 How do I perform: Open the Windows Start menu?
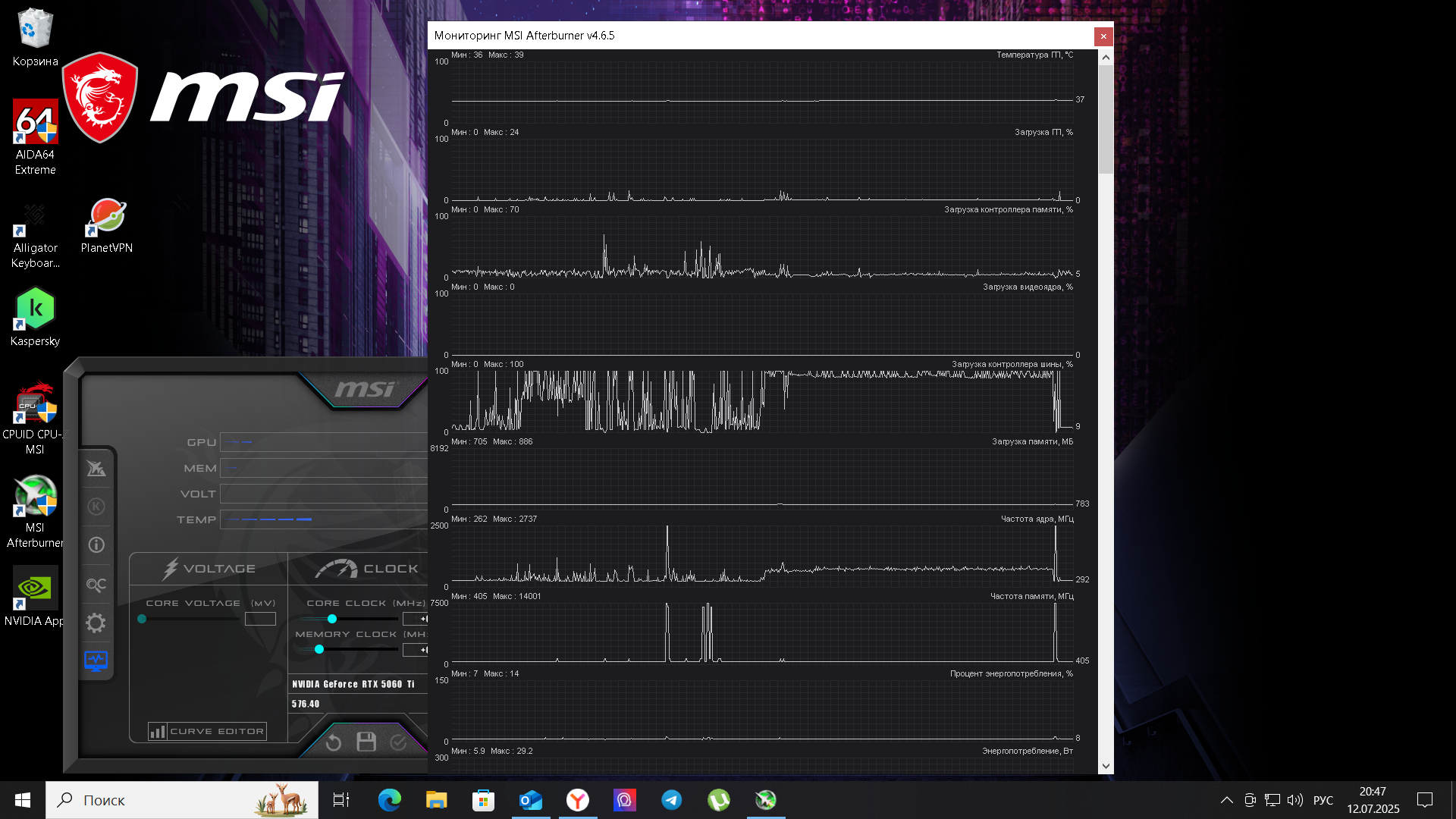click(22, 800)
